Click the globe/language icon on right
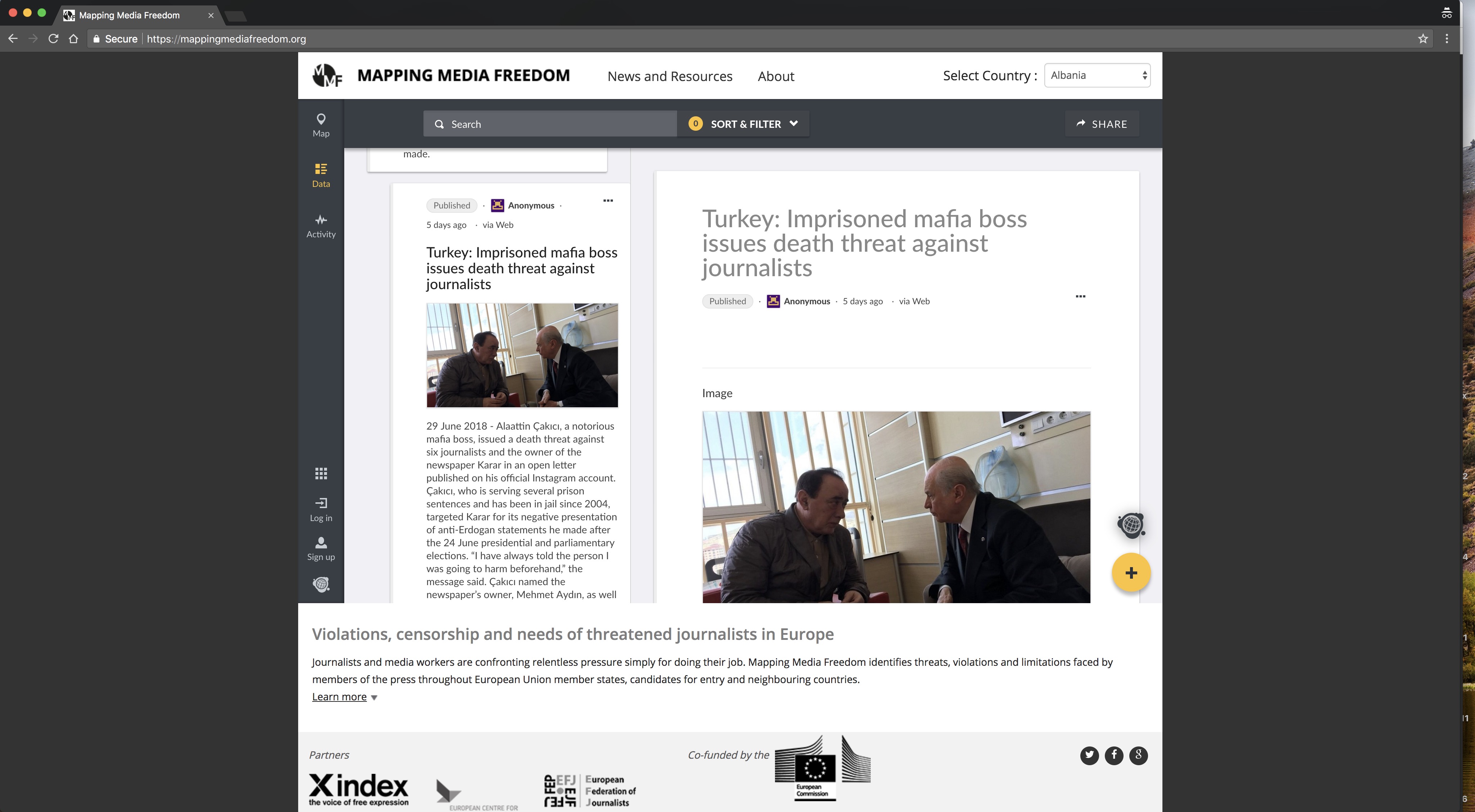The width and height of the screenshot is (1475, 812). pos(1131,524)
